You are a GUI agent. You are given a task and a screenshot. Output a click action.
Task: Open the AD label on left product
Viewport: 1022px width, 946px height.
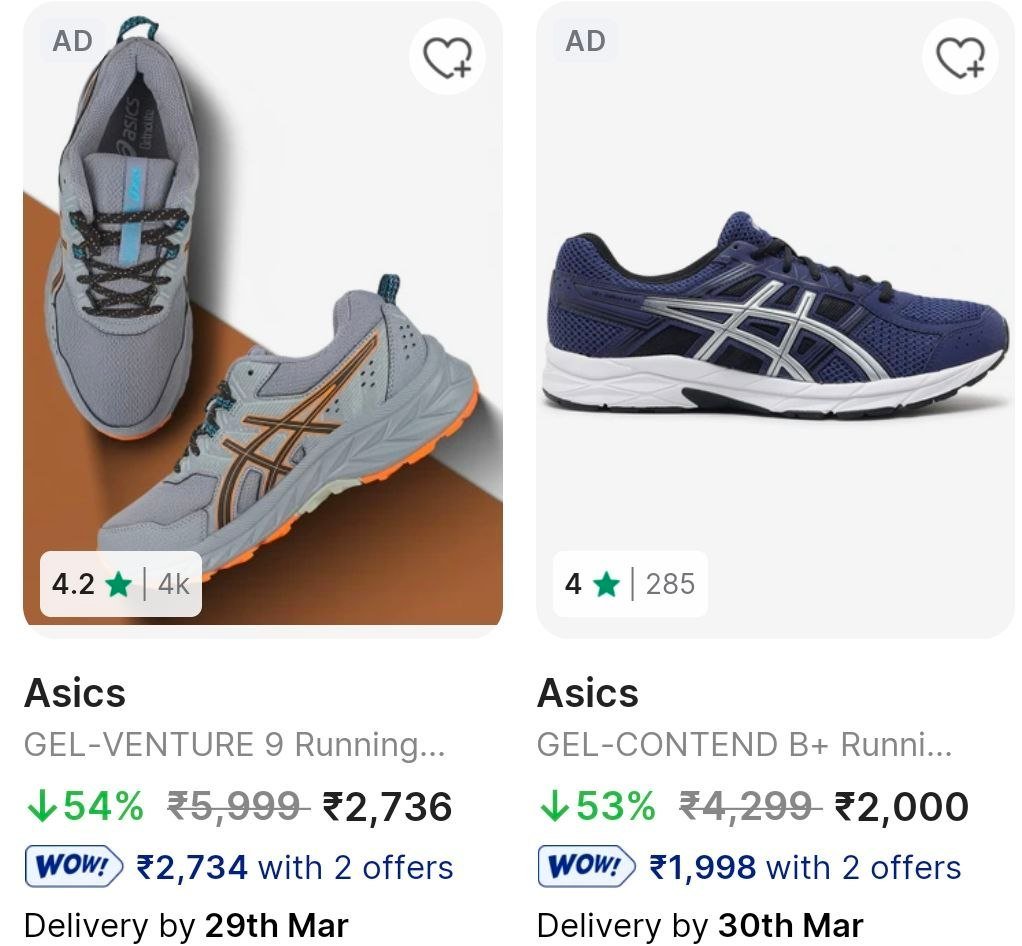tap(70, 41)
